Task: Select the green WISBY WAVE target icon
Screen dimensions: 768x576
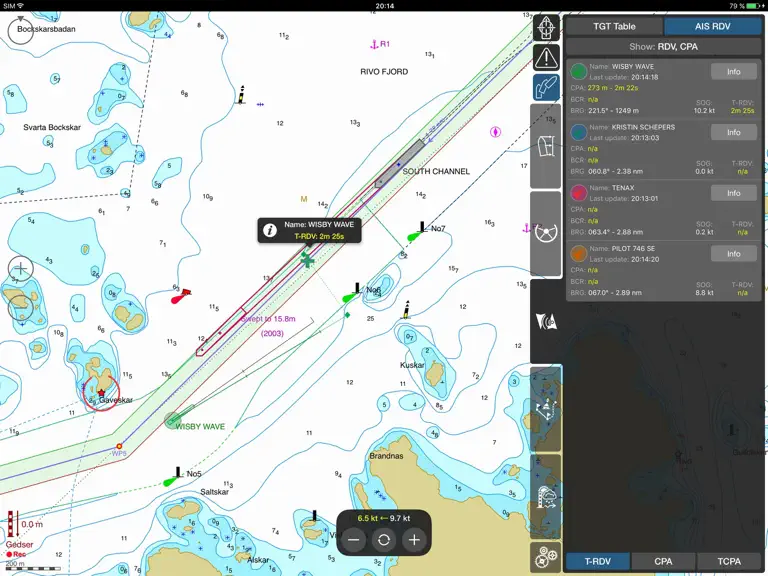Action: [578, 72]
